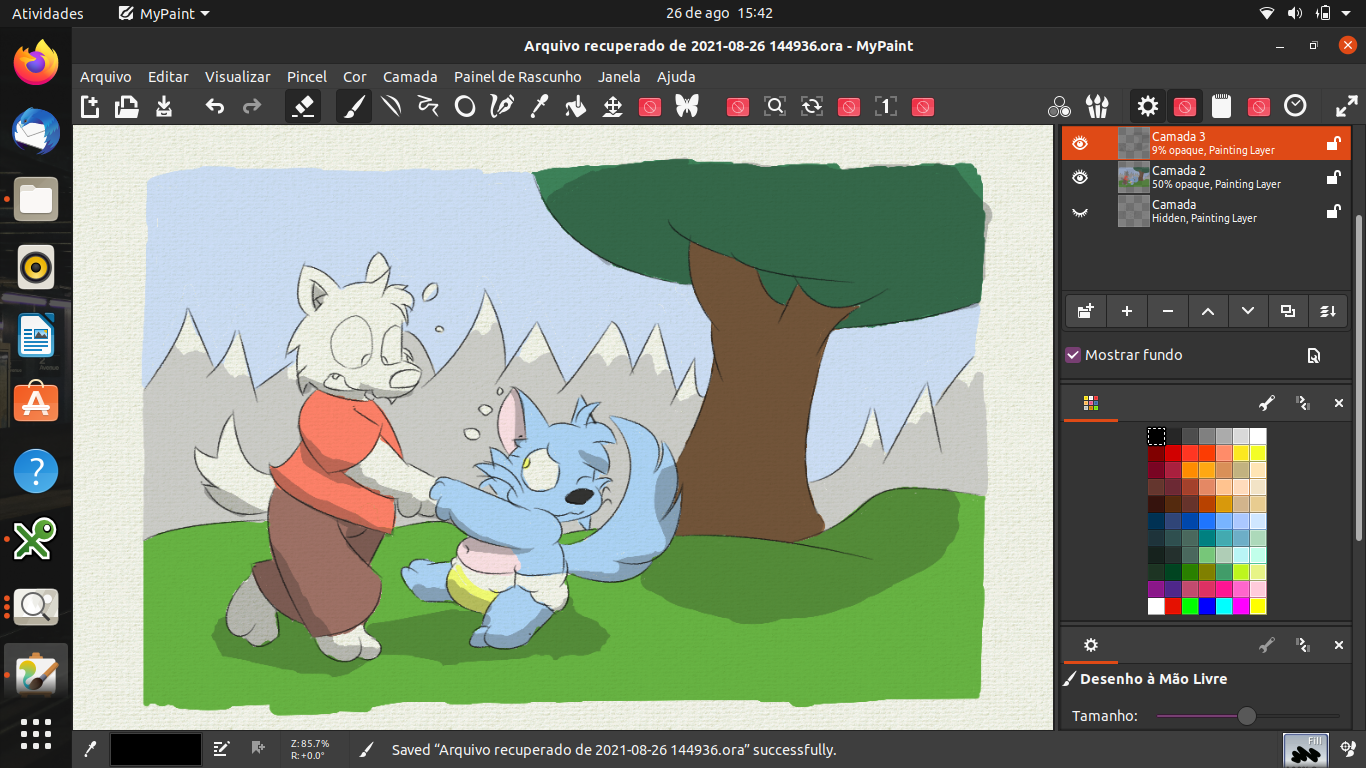Undo the last stroke
The width and height of the screenshot is (1366, 768).
(x=215, y=106)
